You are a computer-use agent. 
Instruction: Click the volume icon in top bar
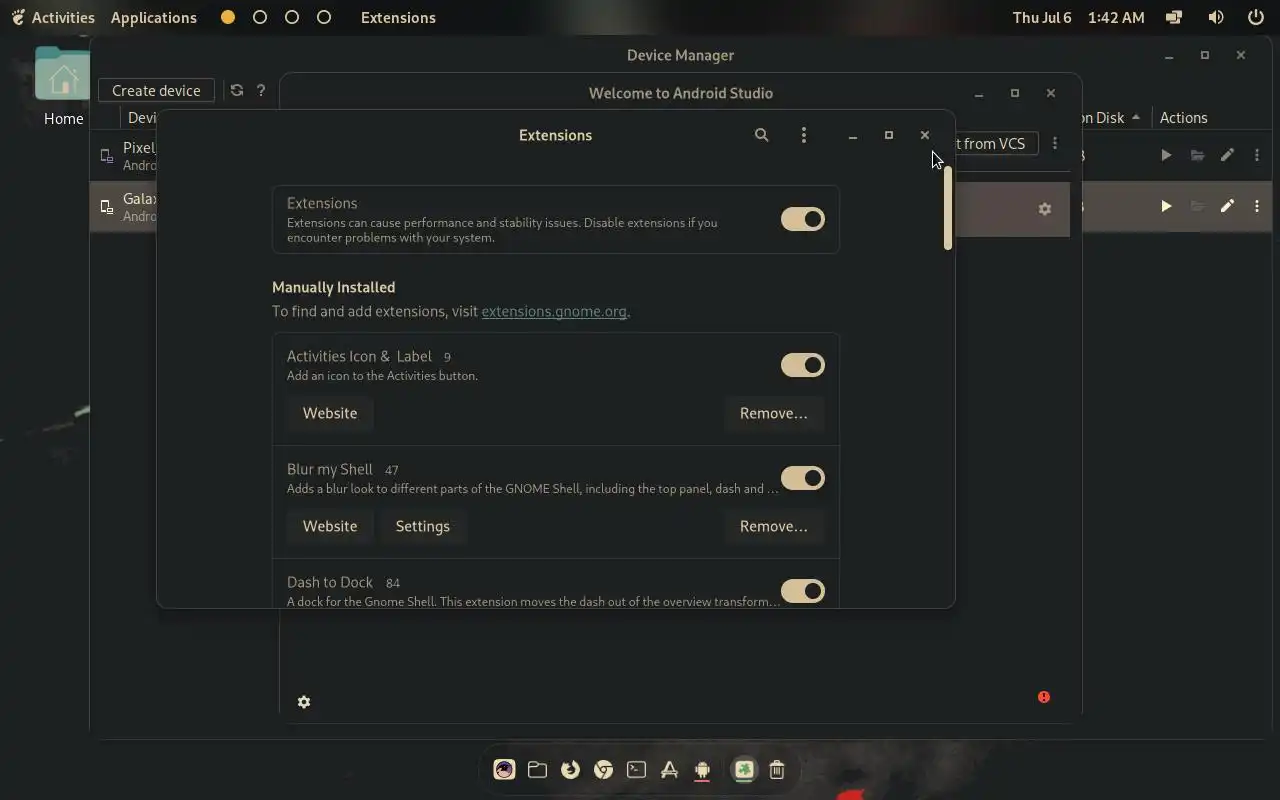[x=1216, y=17]
